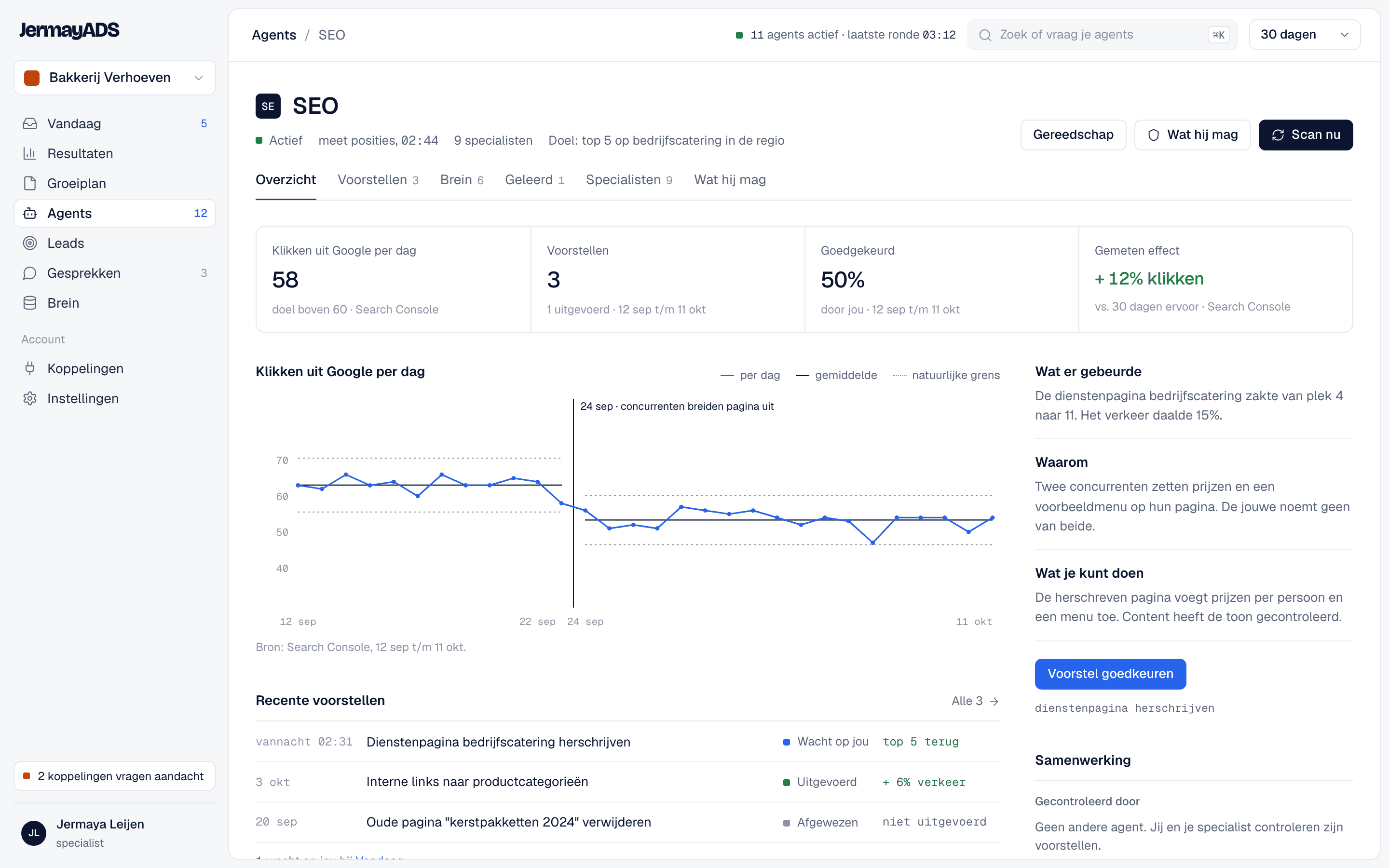The width and height of the screenshot is (1389, 868).
Task: Click the Koppelingen plug icon
Action: click(x=30, y=368)
